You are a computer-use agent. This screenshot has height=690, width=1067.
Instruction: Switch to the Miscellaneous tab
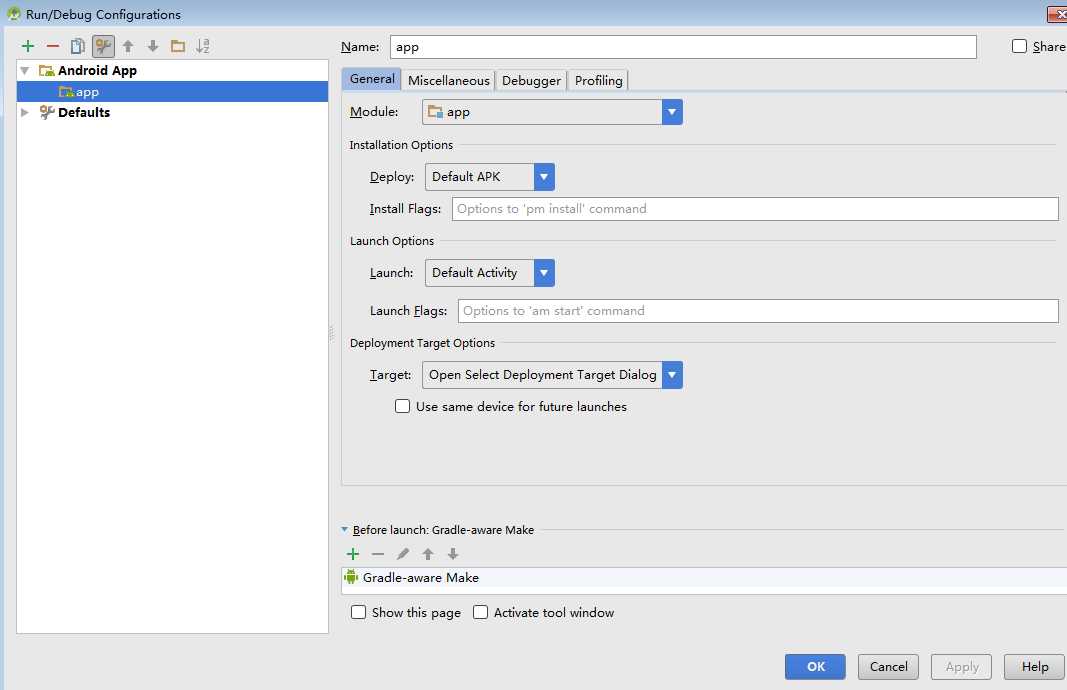(448, 80)
